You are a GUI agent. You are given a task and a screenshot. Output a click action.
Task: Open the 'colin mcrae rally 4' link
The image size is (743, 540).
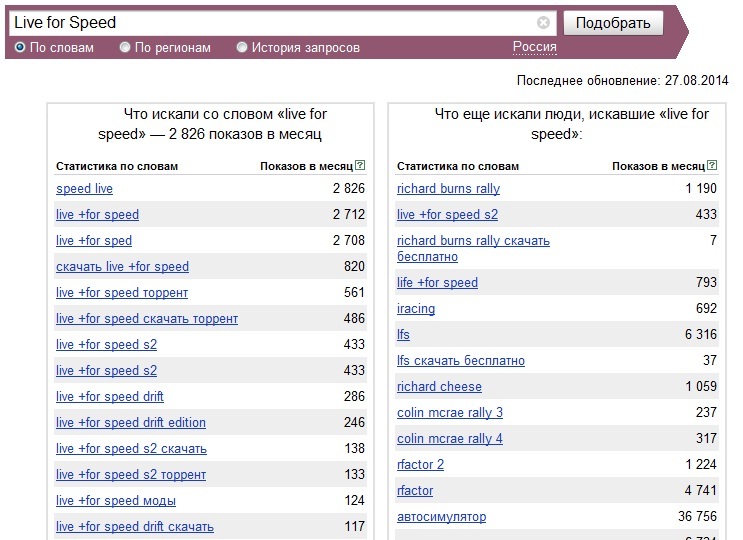[450, 439]
